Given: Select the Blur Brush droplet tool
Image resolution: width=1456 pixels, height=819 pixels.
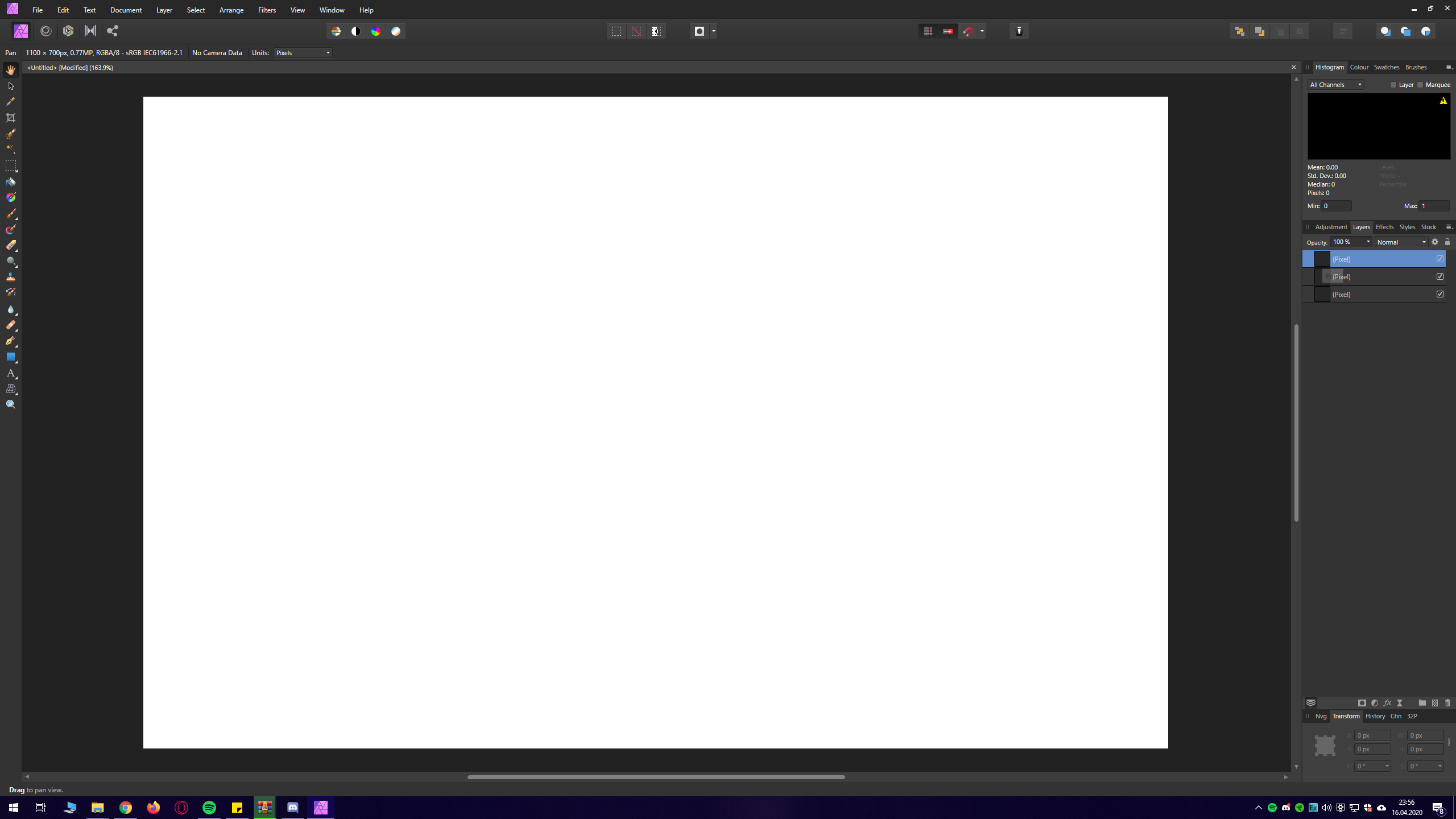Looking at the screenshot, I should [11, 309].
